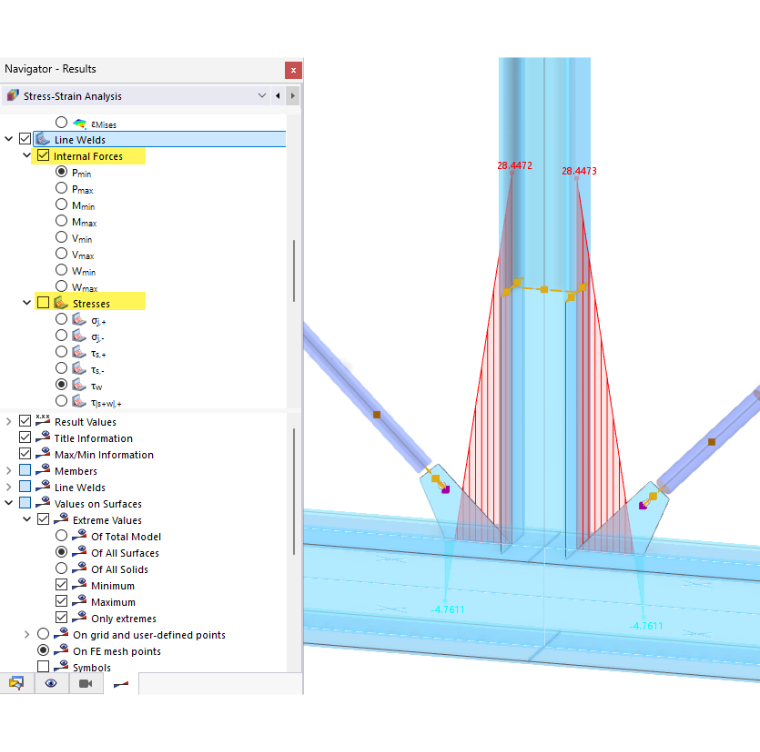Pick the Wmin result option

pyautogui.click(x=61, y=270)
